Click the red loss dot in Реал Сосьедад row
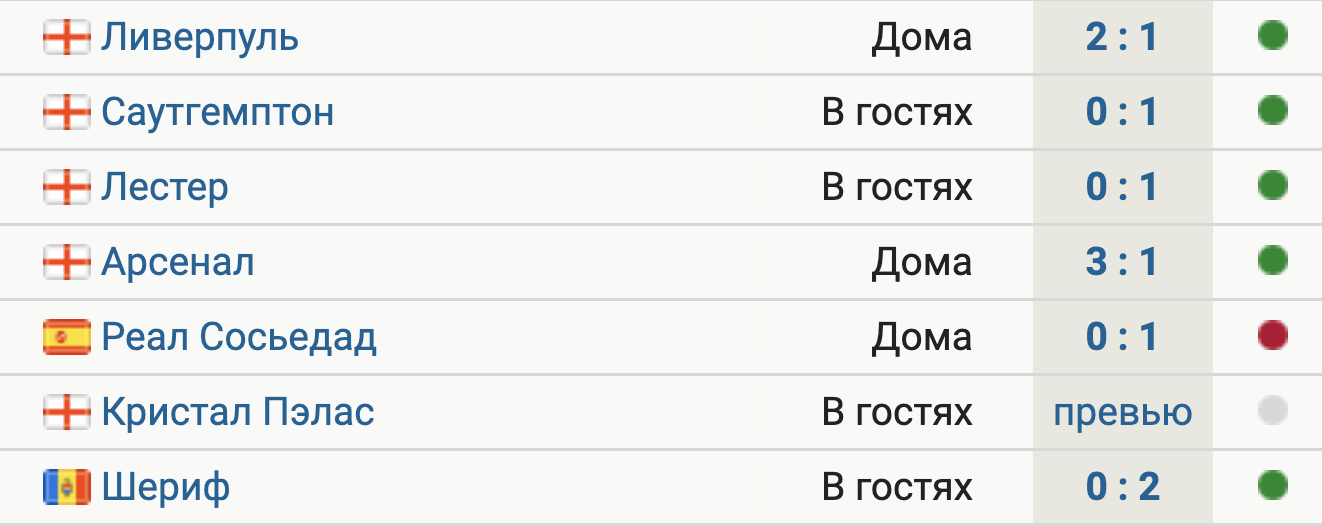Screen dimensions: 1322x526 point(1272,335)
